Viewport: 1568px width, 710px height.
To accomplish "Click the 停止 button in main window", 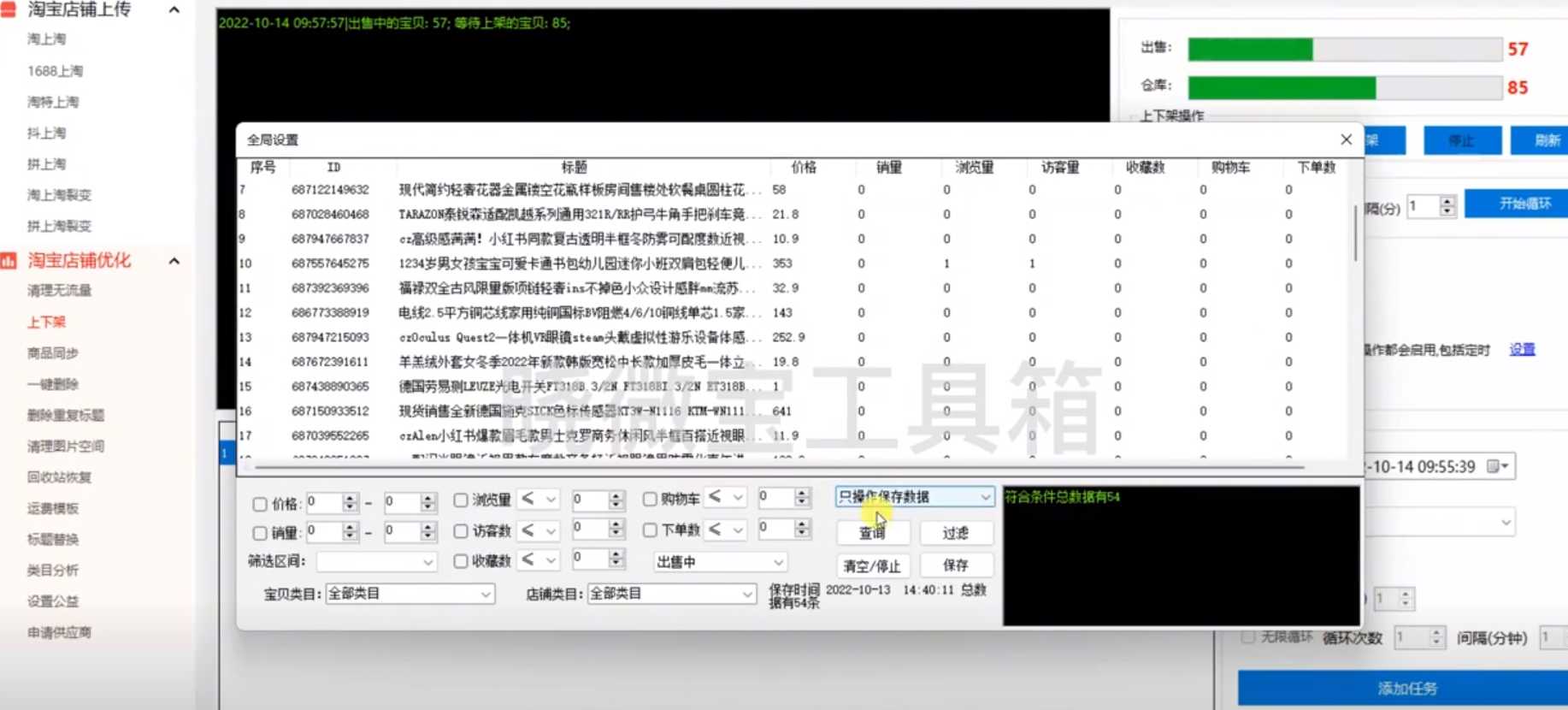I will pos(1462,140).
